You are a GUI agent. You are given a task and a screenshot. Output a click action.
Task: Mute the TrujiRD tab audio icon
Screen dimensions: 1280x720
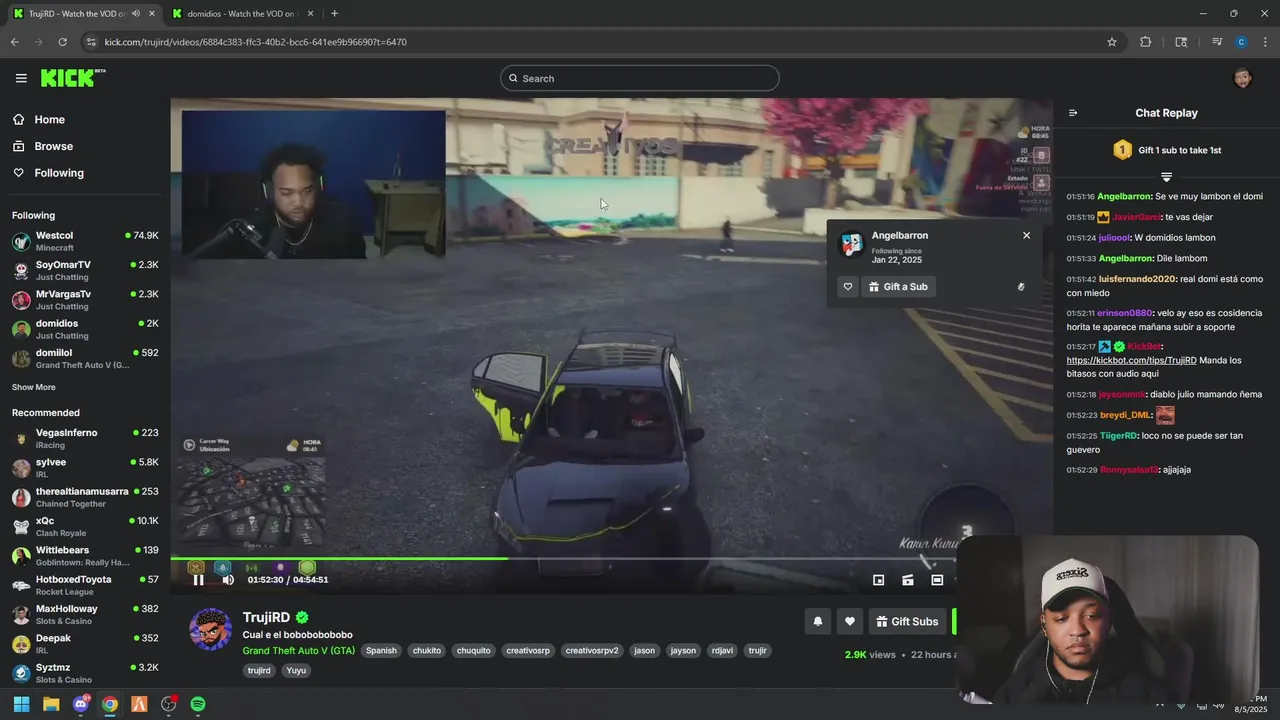tap(135, 14)
